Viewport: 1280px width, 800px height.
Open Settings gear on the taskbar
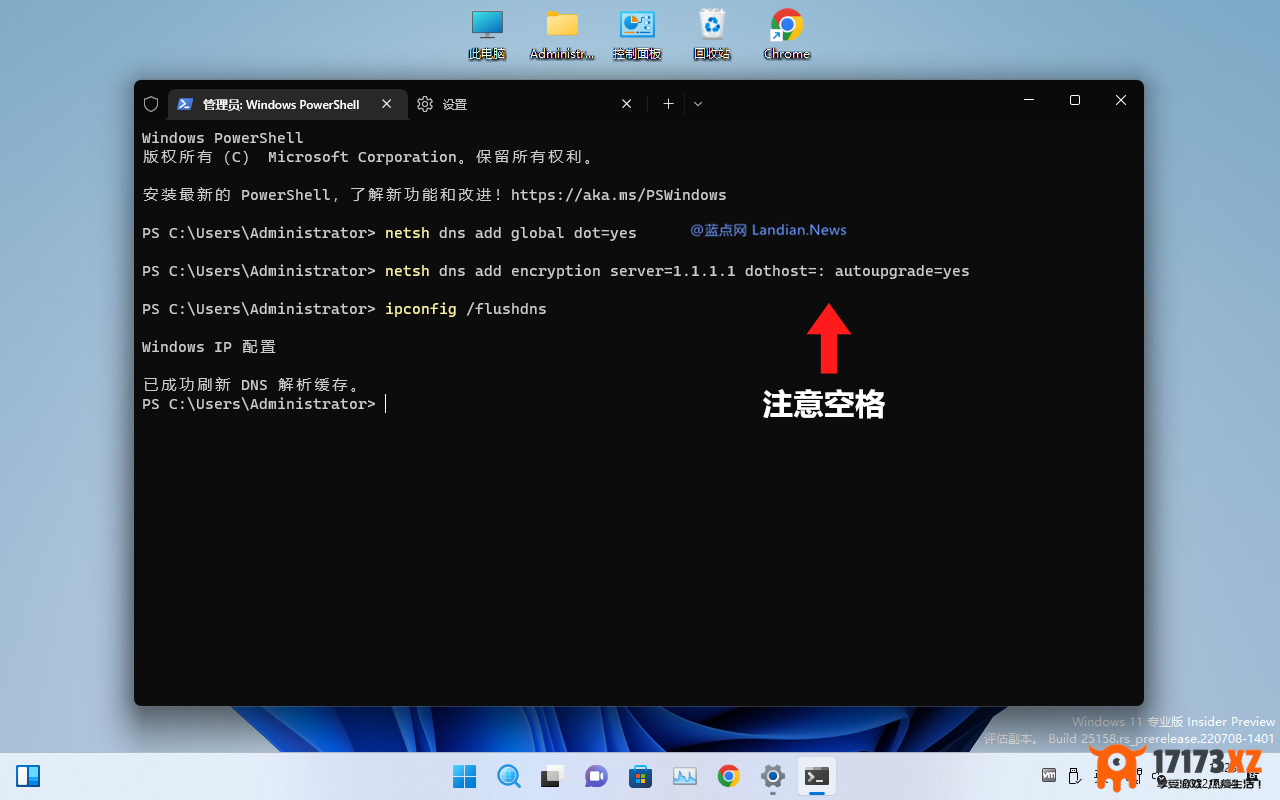point(773,776)
